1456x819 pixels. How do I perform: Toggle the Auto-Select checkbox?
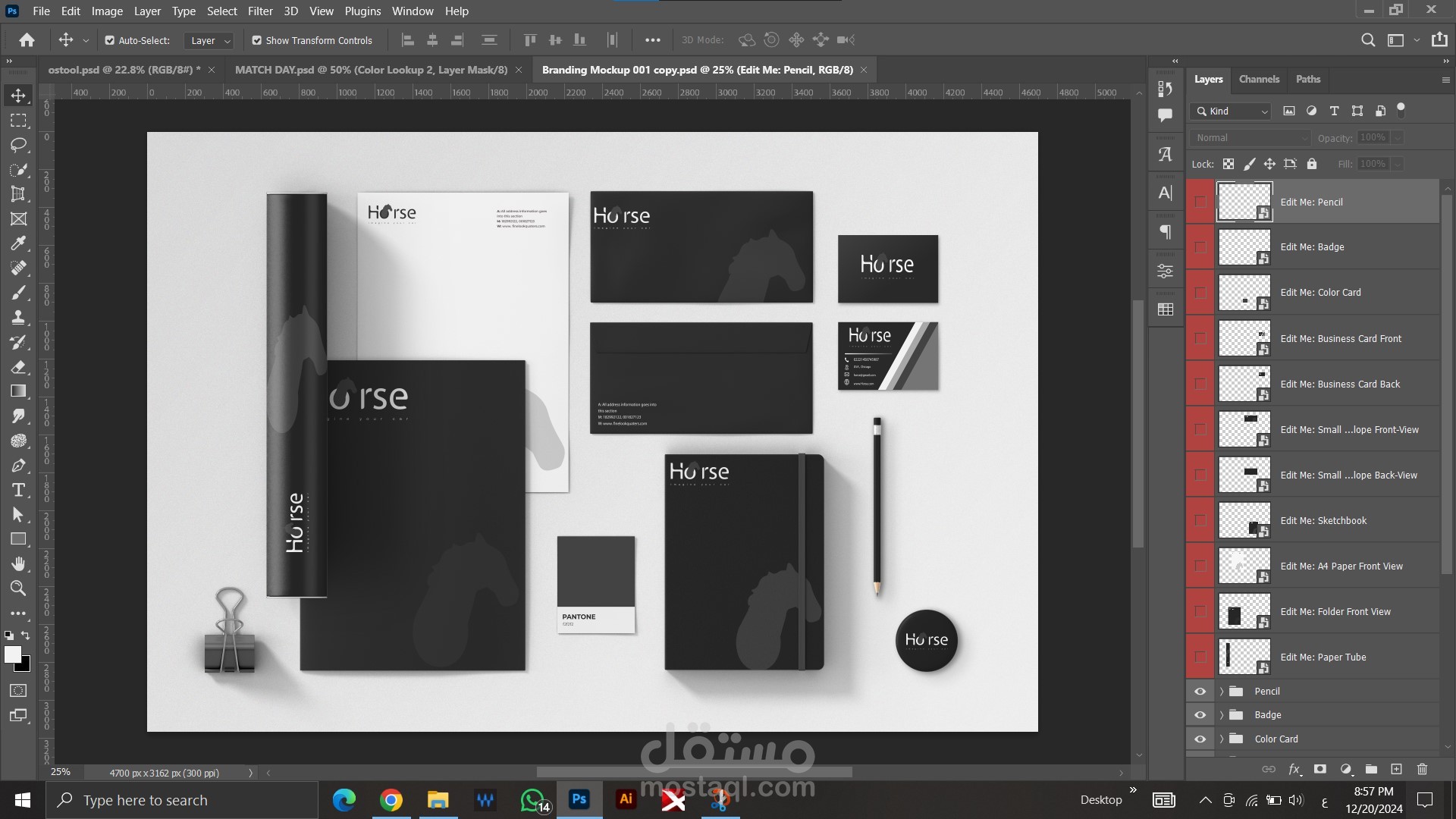point(110,40)
